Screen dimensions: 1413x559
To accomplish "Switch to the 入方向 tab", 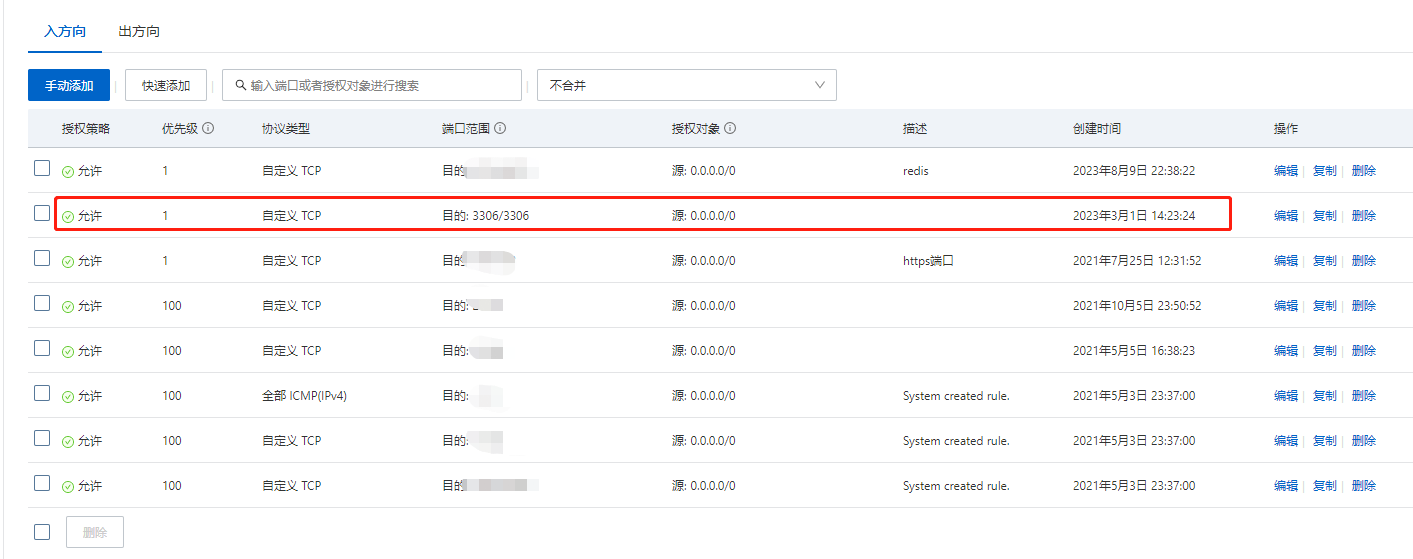I will point(65,31).
